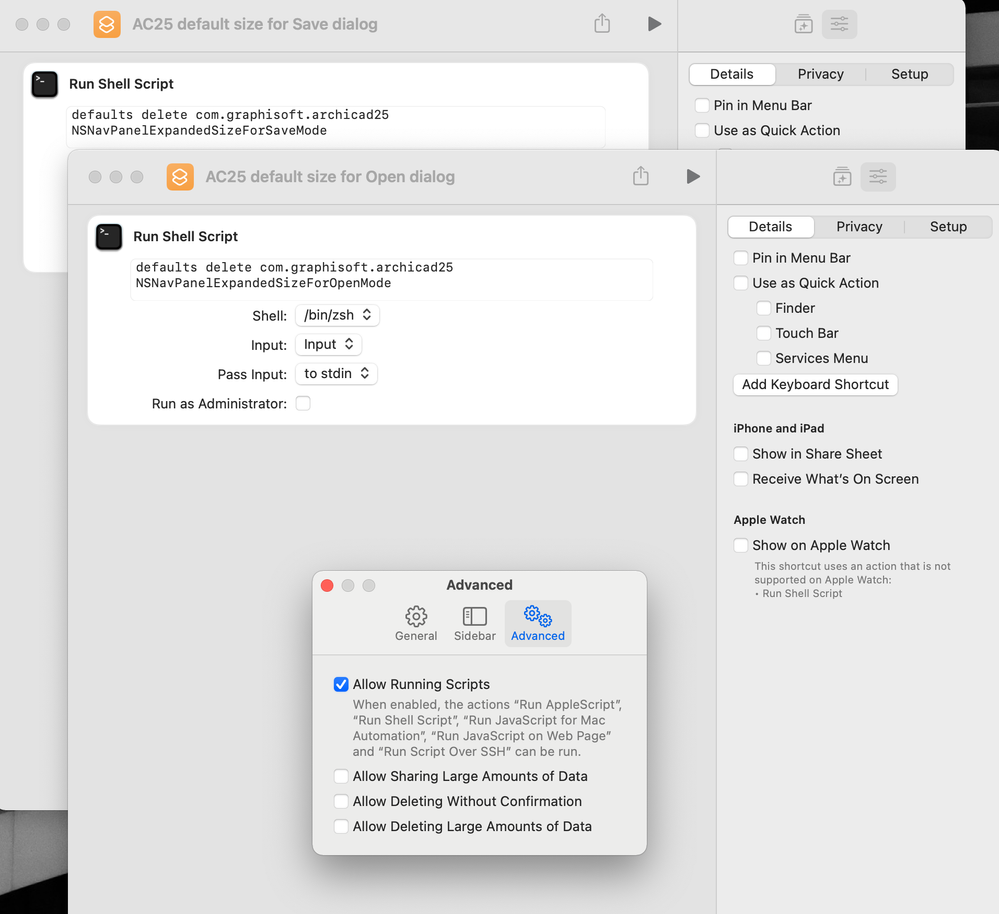
Task: Open Pass Input dropdown showing to stdin
Action: 336,374
